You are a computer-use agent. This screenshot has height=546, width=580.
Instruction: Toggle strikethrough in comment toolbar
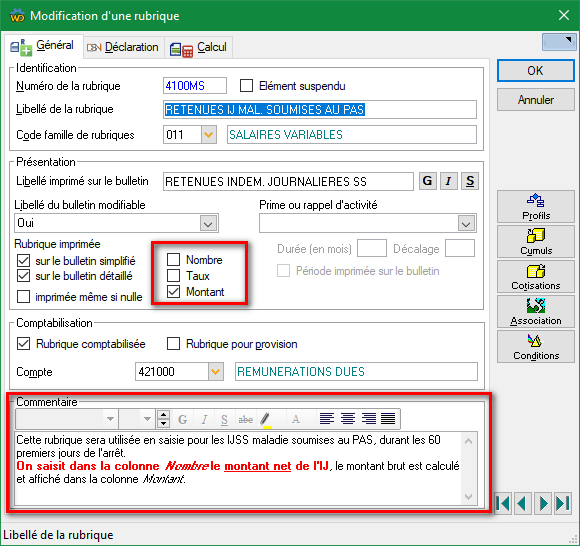coord(245,419)
